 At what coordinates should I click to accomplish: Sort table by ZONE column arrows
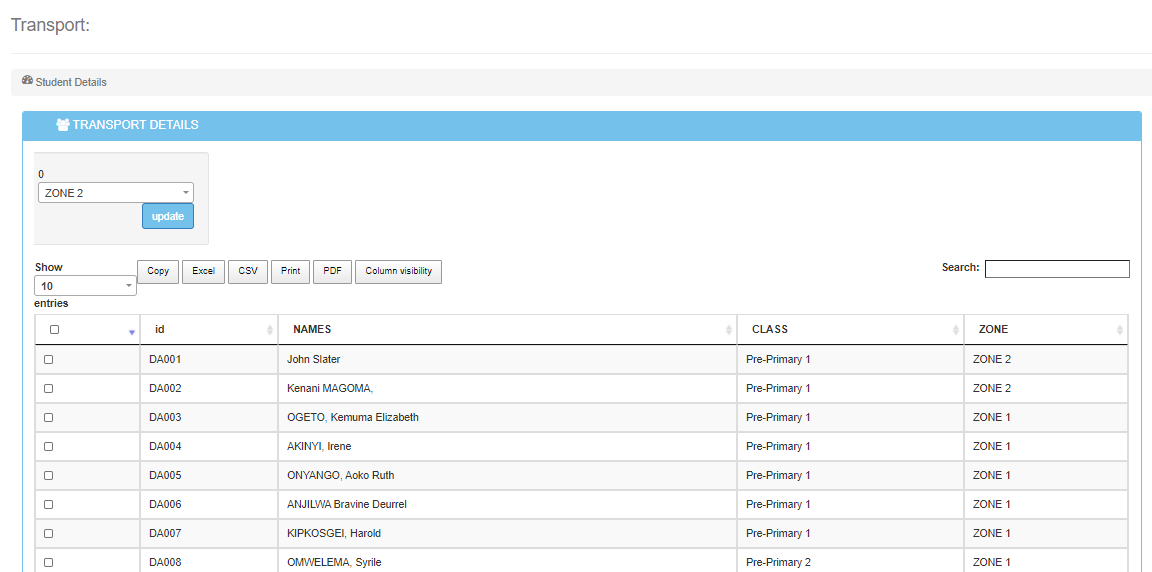click(1119, 330)
